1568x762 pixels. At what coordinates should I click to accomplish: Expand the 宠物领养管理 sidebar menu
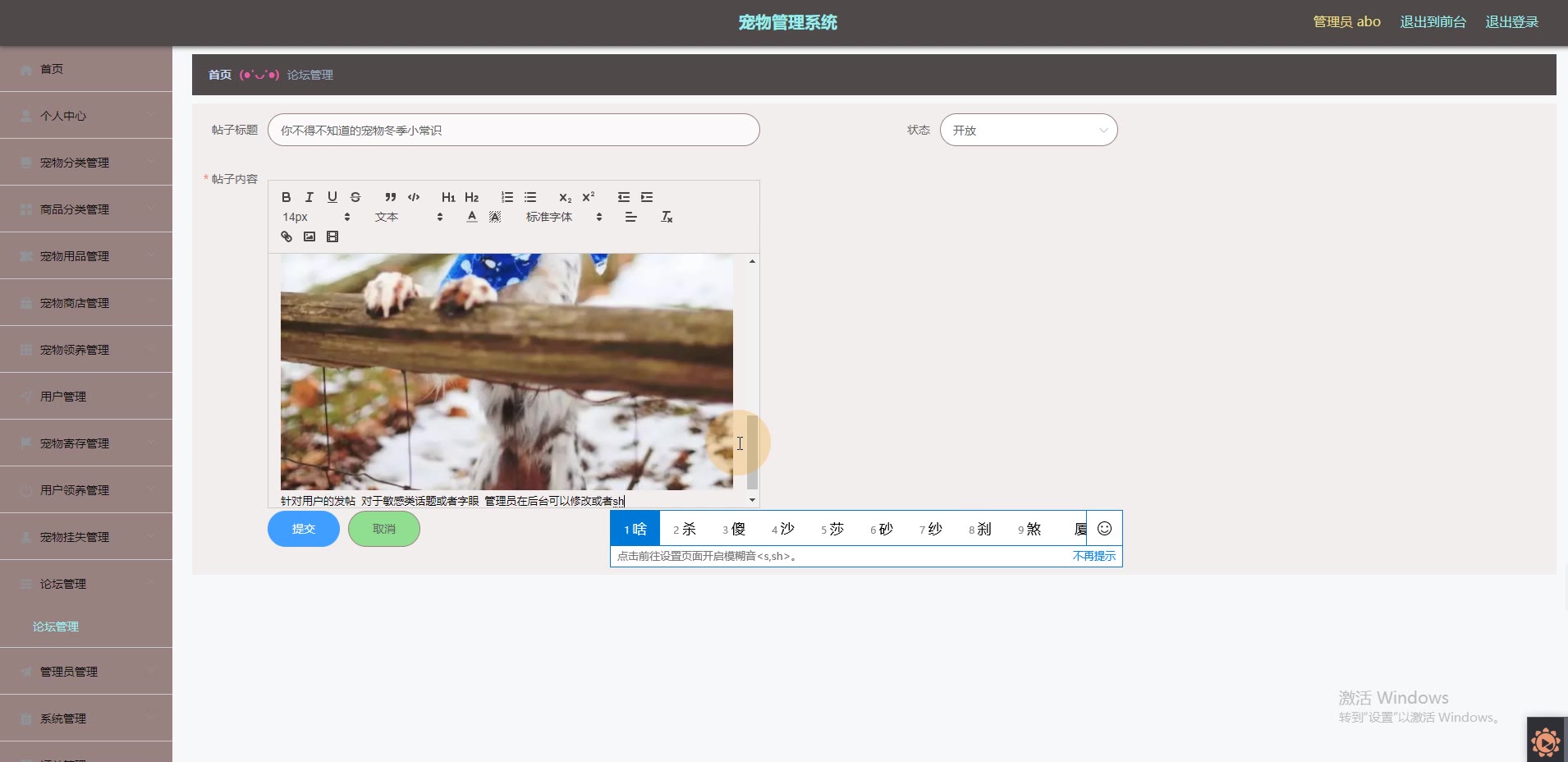[x=86, y=350]
